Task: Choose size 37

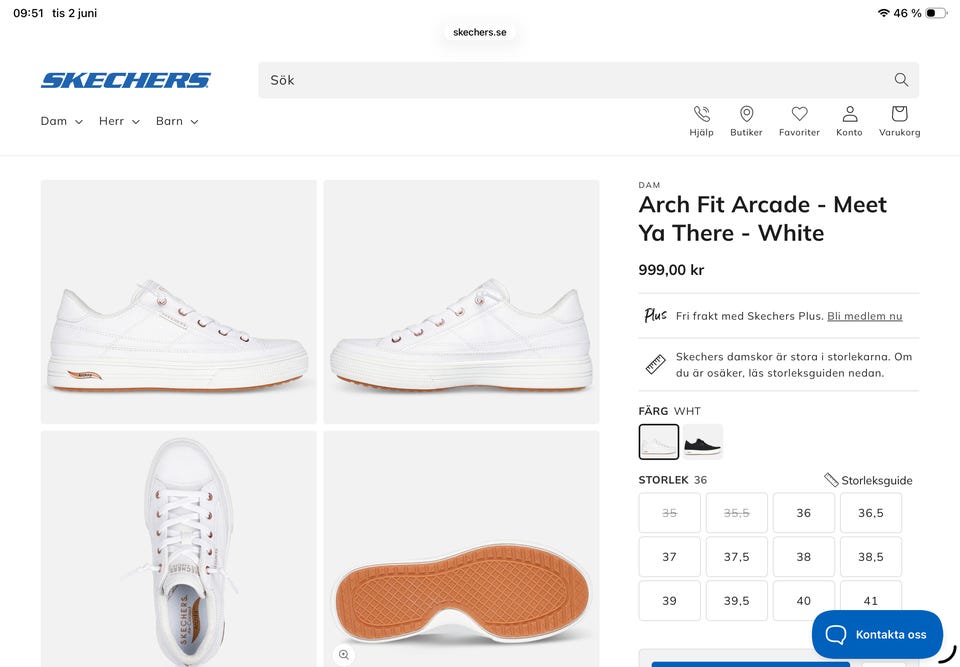Action: click(x=669, y=557)
